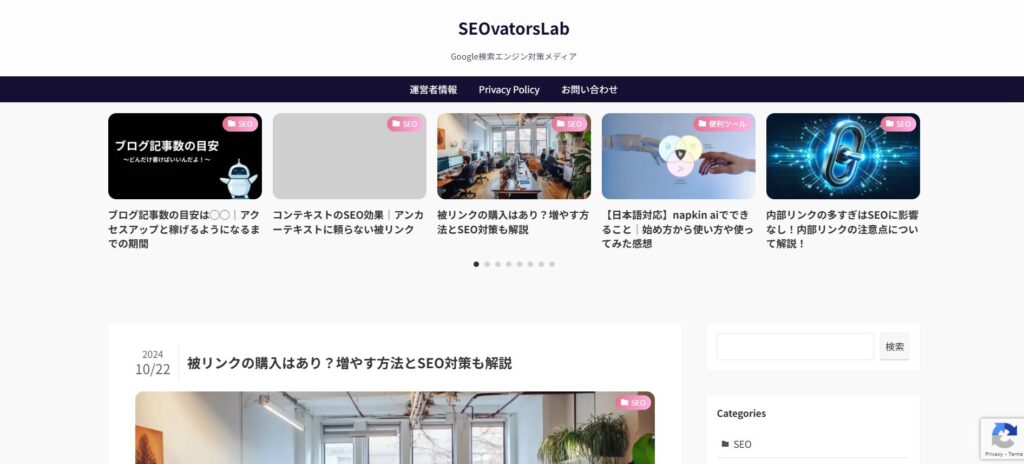This screenshot has height=464, width=1024.
Task: Click the SEO tag on the office photo thumbnail
Action: click(569, 124)
